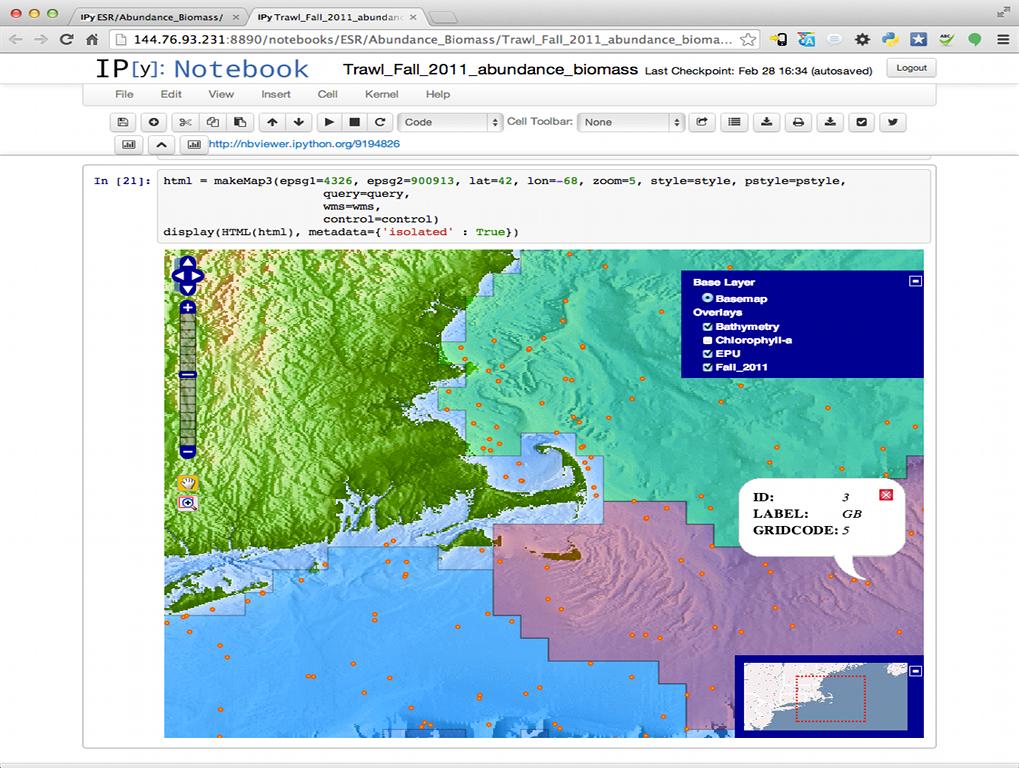Interrupt the kernel with the stop square
Viewport: 1019px width, 768px height.
(x=355, y=122)
